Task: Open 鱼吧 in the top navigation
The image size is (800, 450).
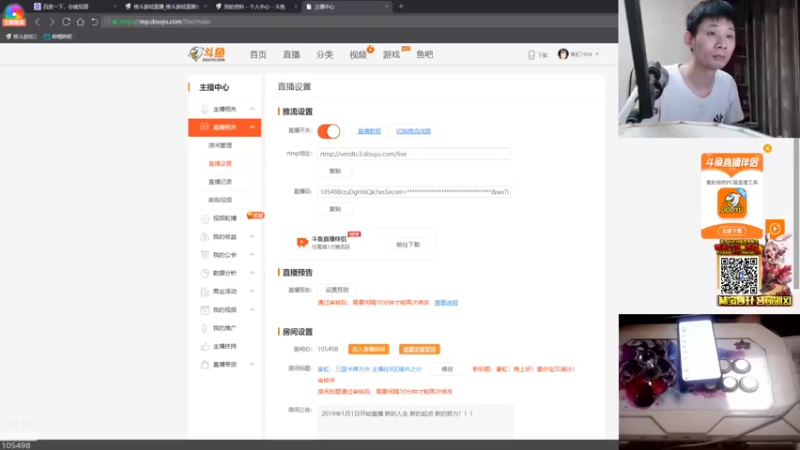Action: tap(424, 55)
